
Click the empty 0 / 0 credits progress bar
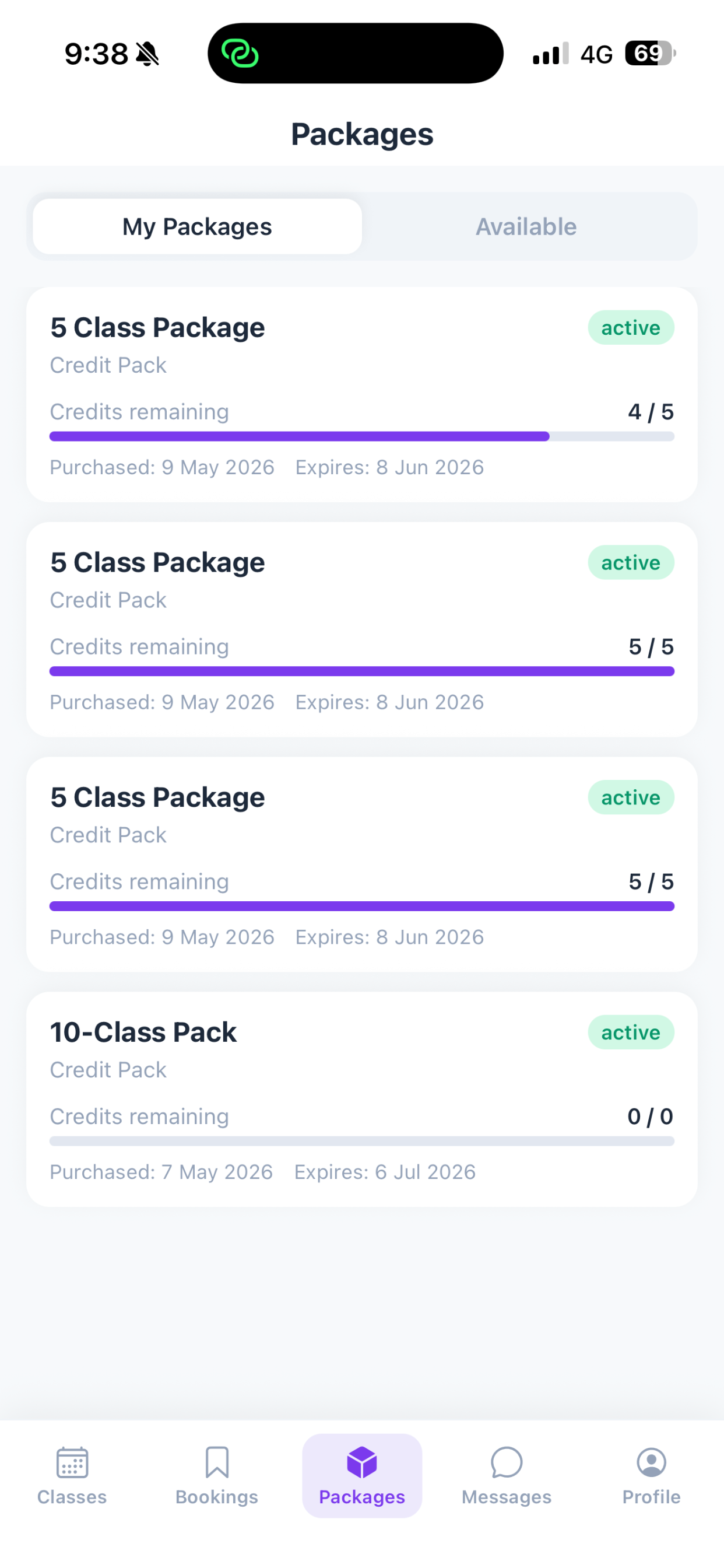[x=362, y=1142]
